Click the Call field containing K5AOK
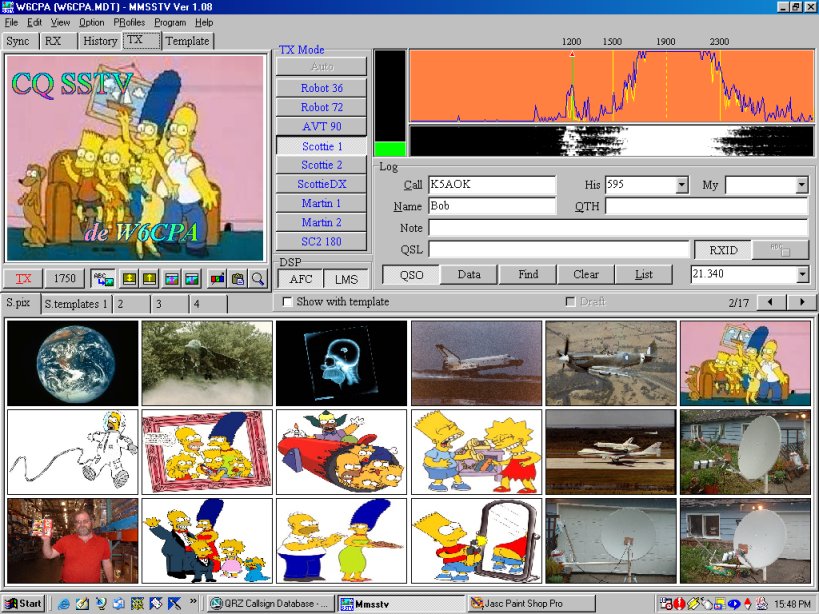Image resolution: width=819 pixels, height=614 pixels. point(492,184)
